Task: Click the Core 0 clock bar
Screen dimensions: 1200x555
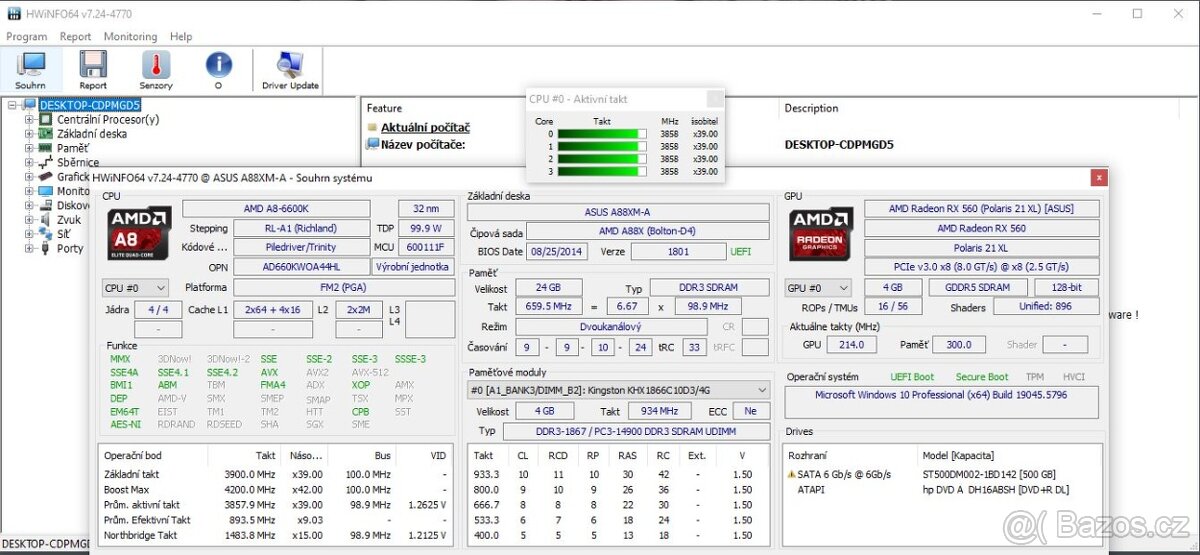Action: 601,133
